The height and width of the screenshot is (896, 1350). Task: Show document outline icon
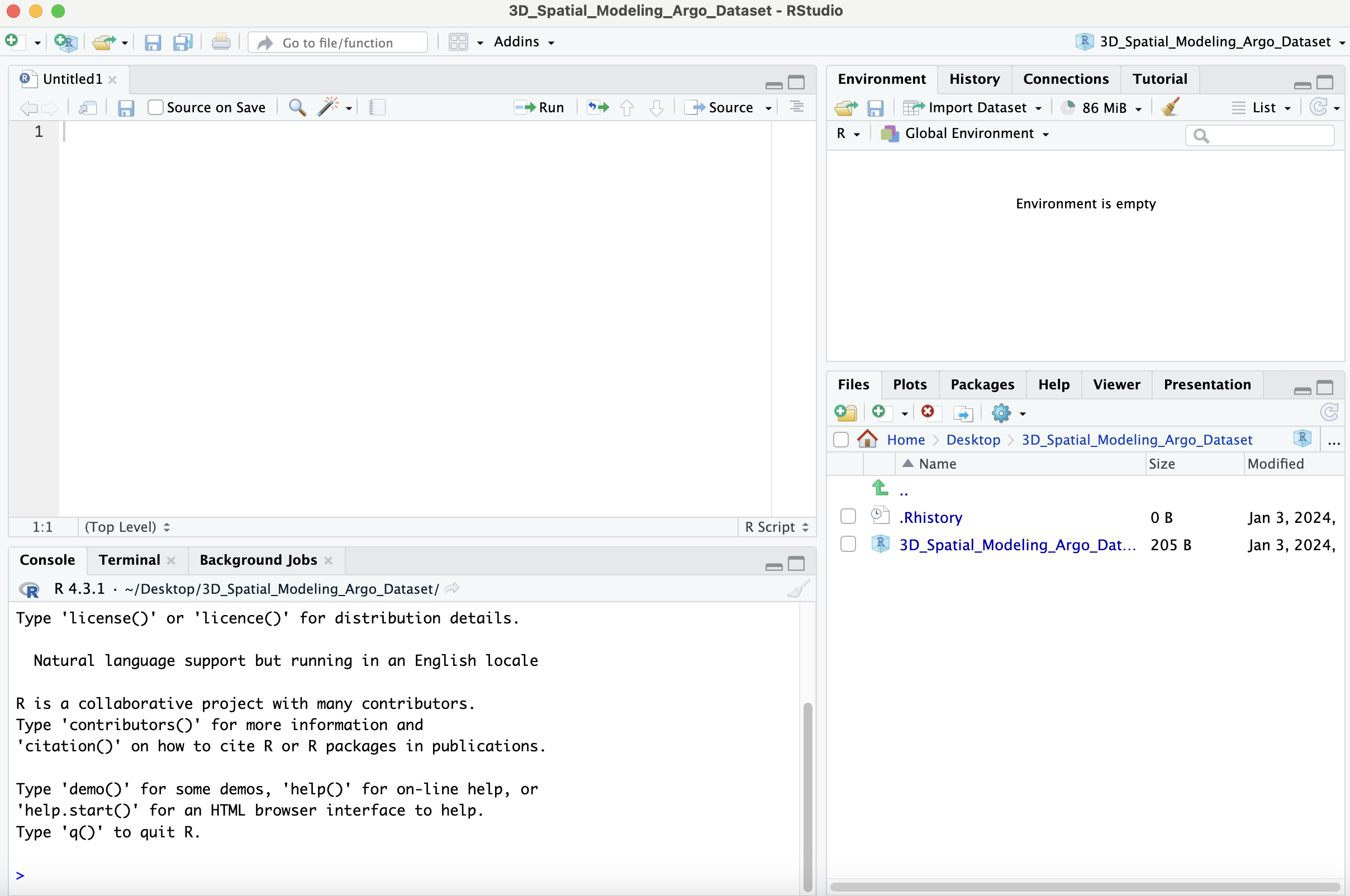[797, 107]
